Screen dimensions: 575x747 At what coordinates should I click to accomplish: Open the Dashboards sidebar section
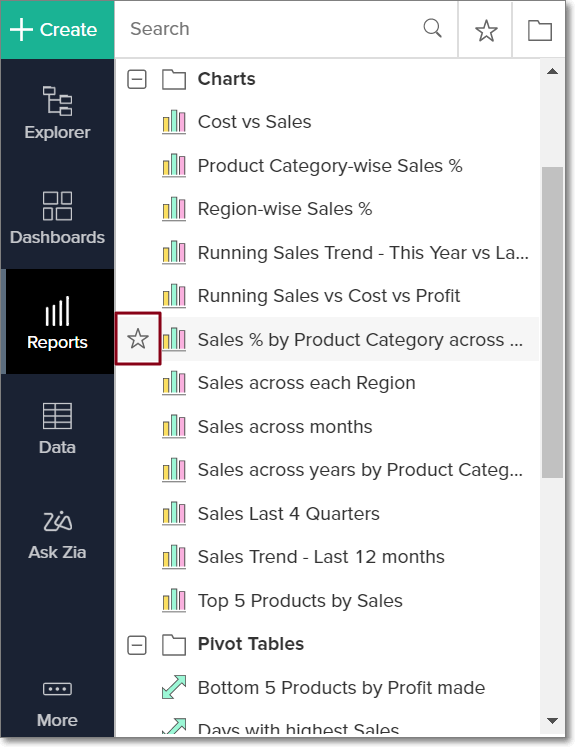point(57,218)
